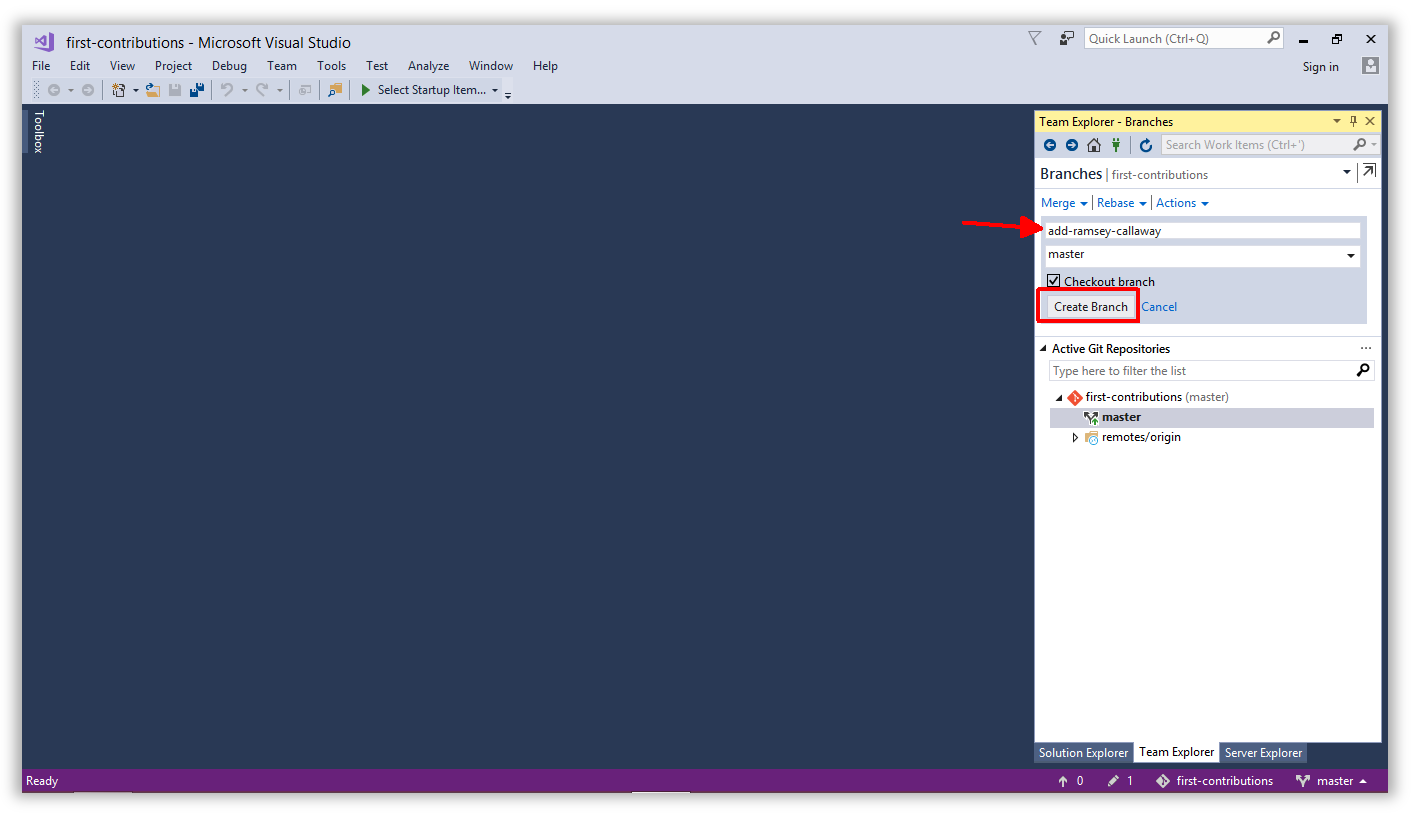Open the Find in Files toolbar icon
This screenshot has height=813, width=1413.
coord(335,89)
